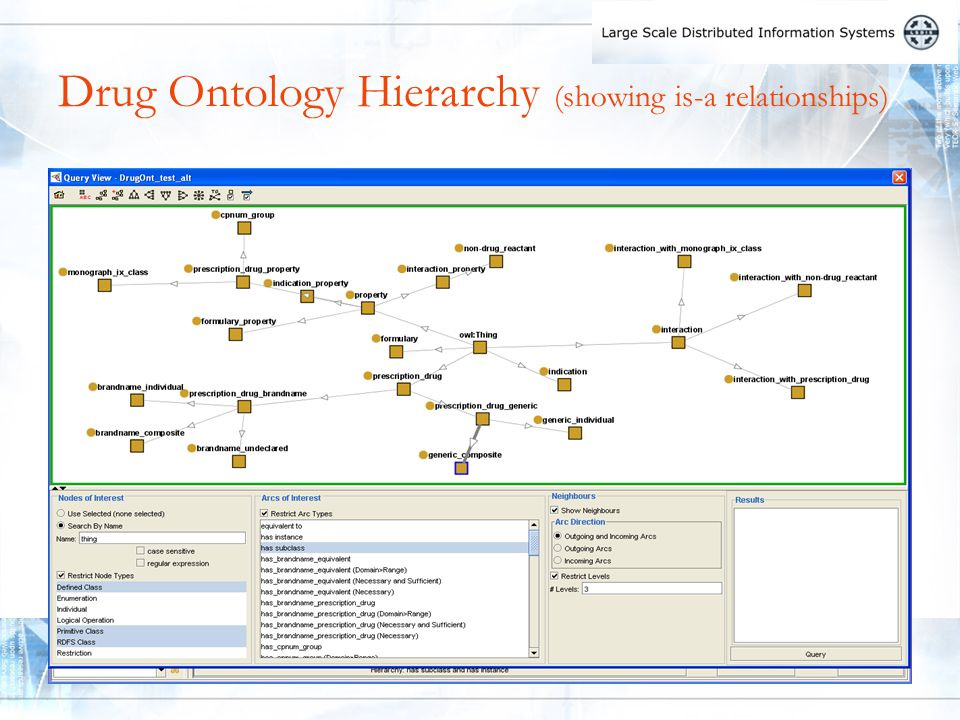960x720 pixels.
Task: Apply the graph layout icon without plus
Action: pyautogui.click(x=102, y=195)
